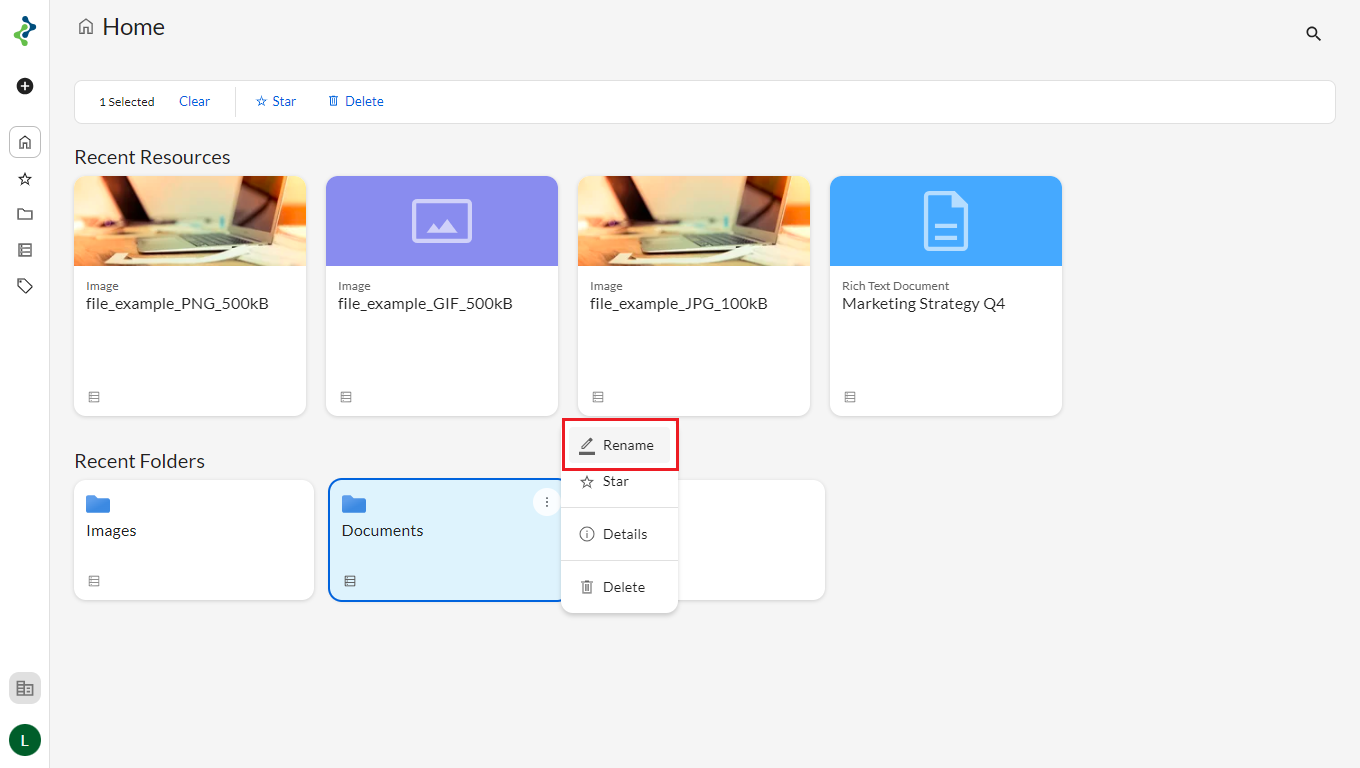Open the Starred section in sidebar

(x=25, y=179)
